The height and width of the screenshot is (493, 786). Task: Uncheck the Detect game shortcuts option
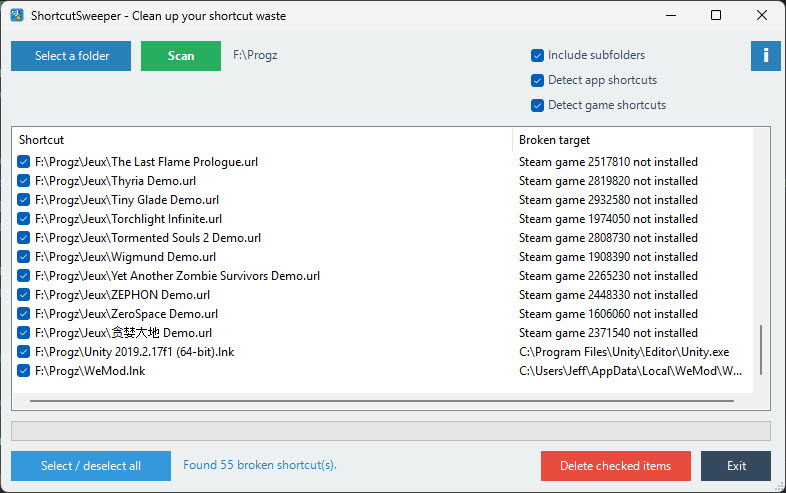pos(538,105)
